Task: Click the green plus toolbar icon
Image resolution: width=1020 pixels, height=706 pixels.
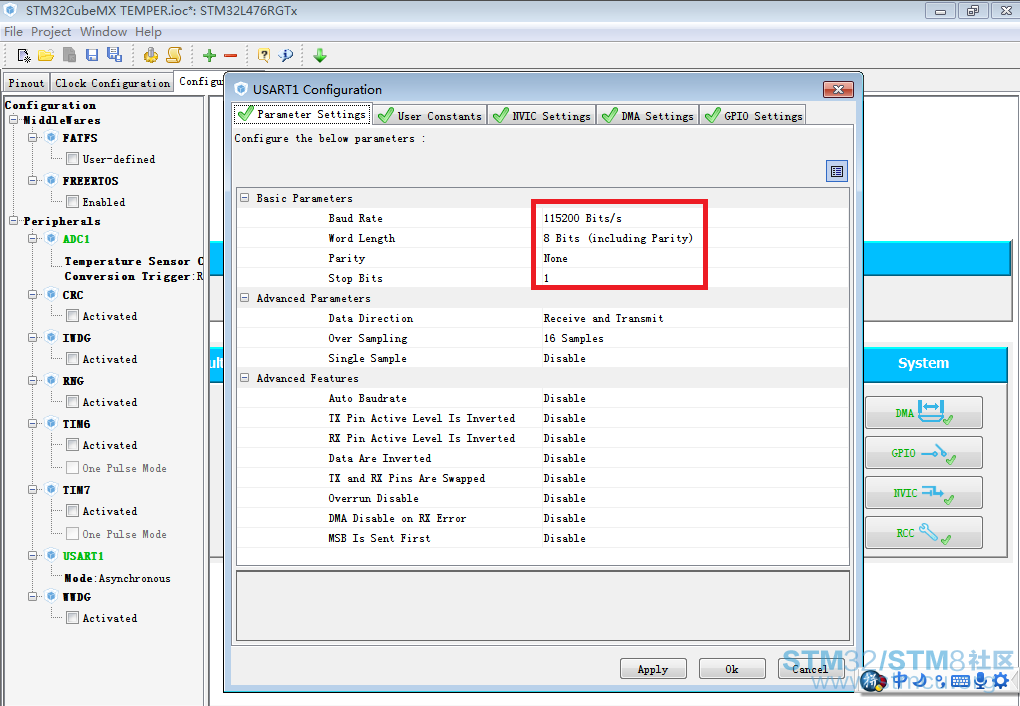Action: [209, 55]
